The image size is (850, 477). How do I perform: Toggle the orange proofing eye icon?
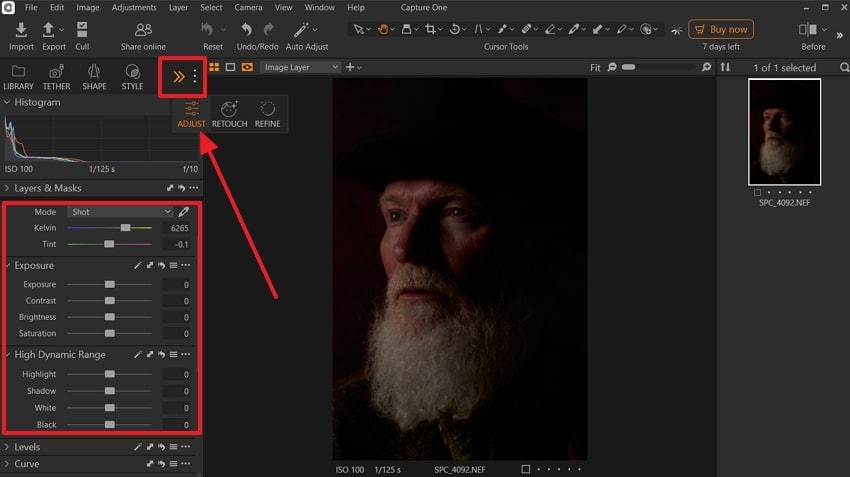(x=247, y=67)
